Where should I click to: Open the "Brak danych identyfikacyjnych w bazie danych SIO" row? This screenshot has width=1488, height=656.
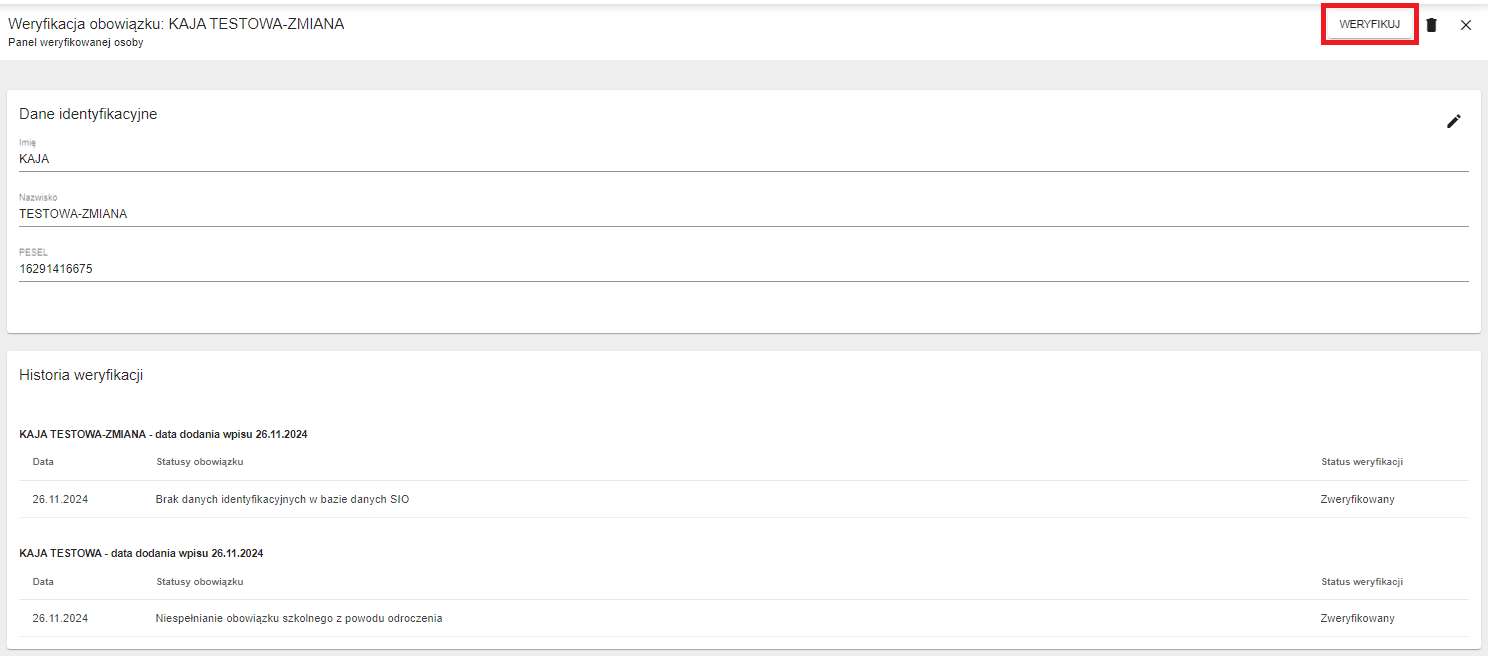282,499
